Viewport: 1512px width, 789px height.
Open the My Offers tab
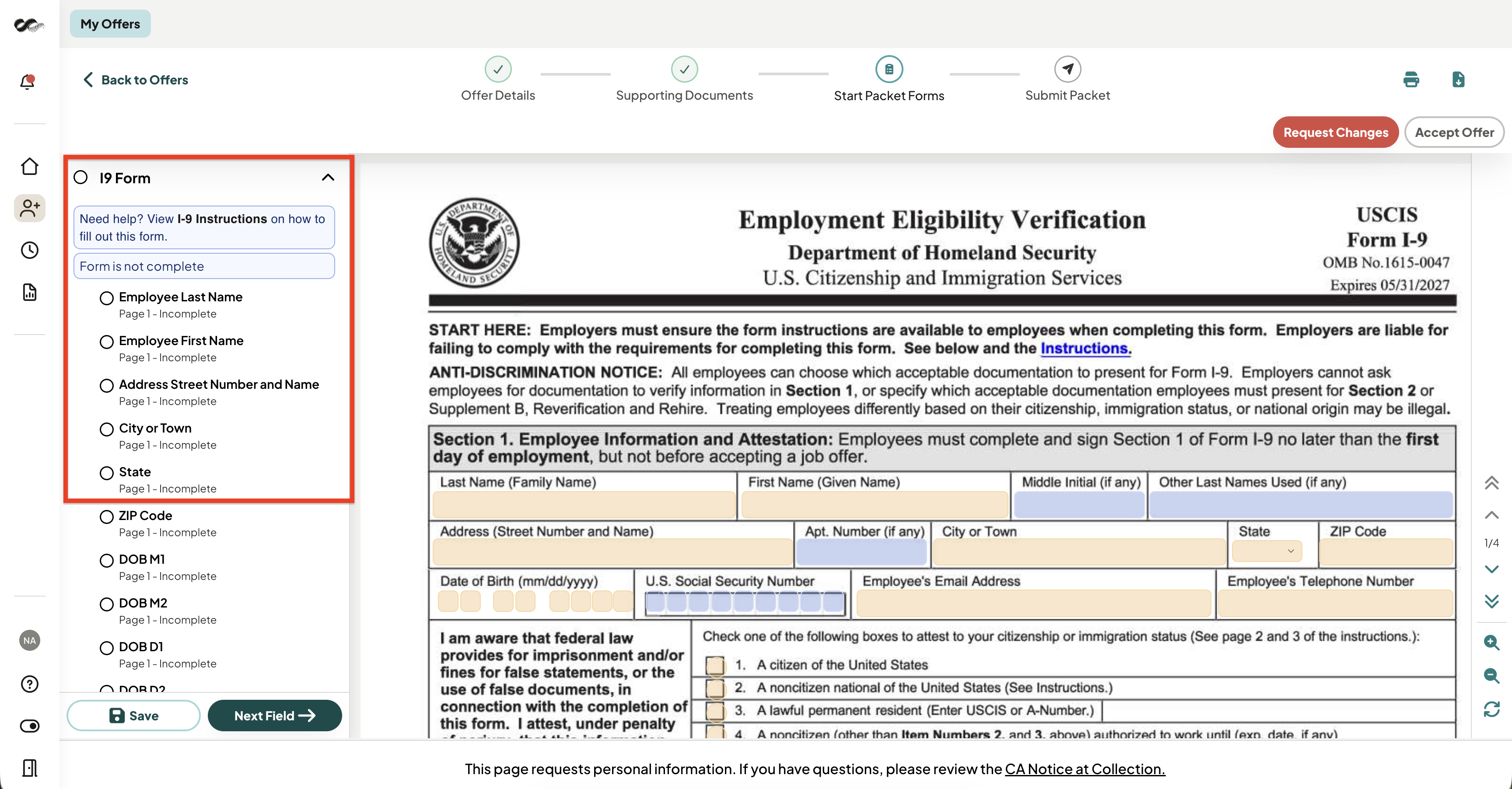(110, 24)
